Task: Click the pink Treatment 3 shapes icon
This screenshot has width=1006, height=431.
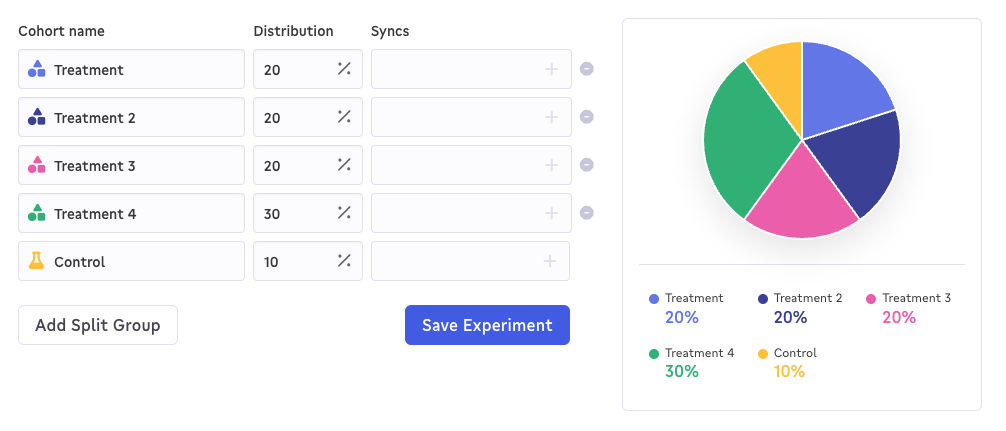Action: [37, 166]
